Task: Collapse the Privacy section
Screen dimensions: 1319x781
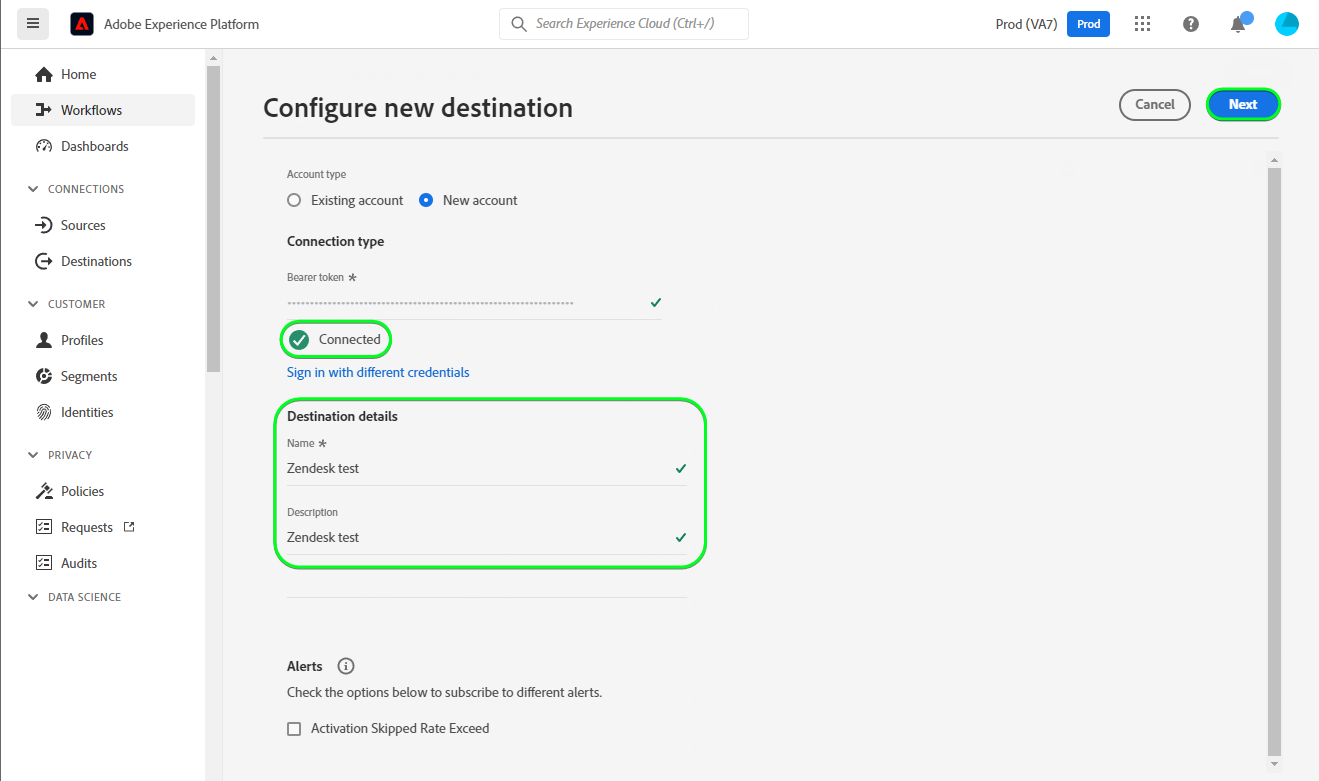Action: tap(34, 455)
